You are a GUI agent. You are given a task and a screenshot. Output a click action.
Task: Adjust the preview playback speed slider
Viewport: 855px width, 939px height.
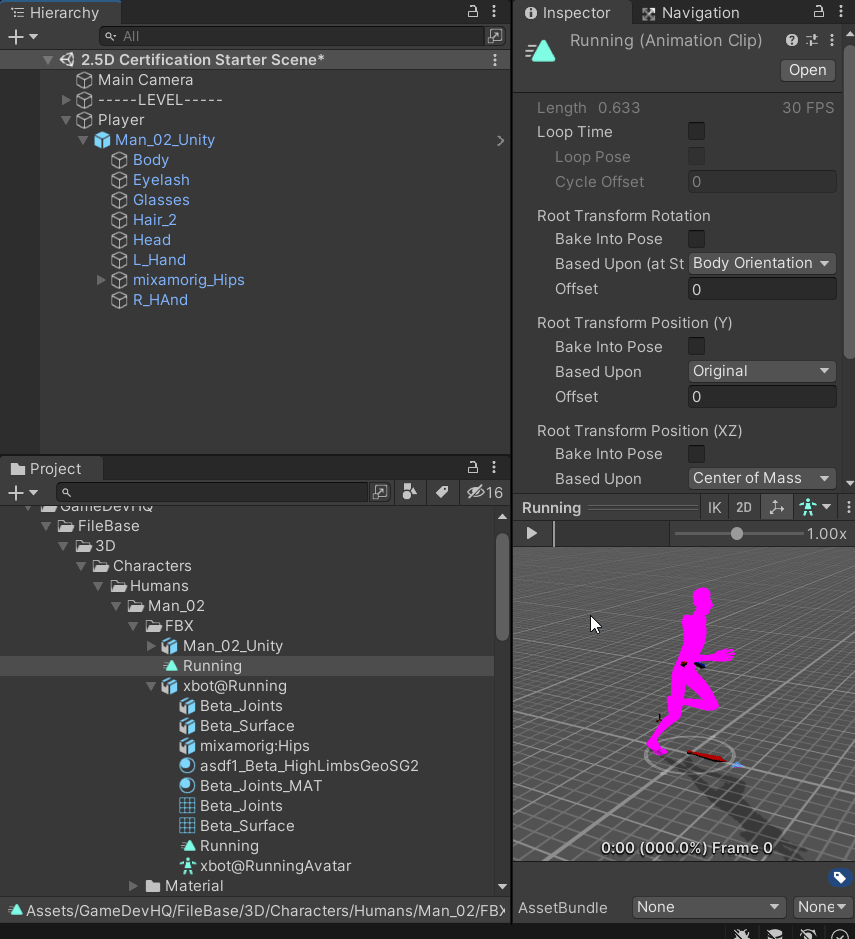pyautogui.click(x=737, y=533)
